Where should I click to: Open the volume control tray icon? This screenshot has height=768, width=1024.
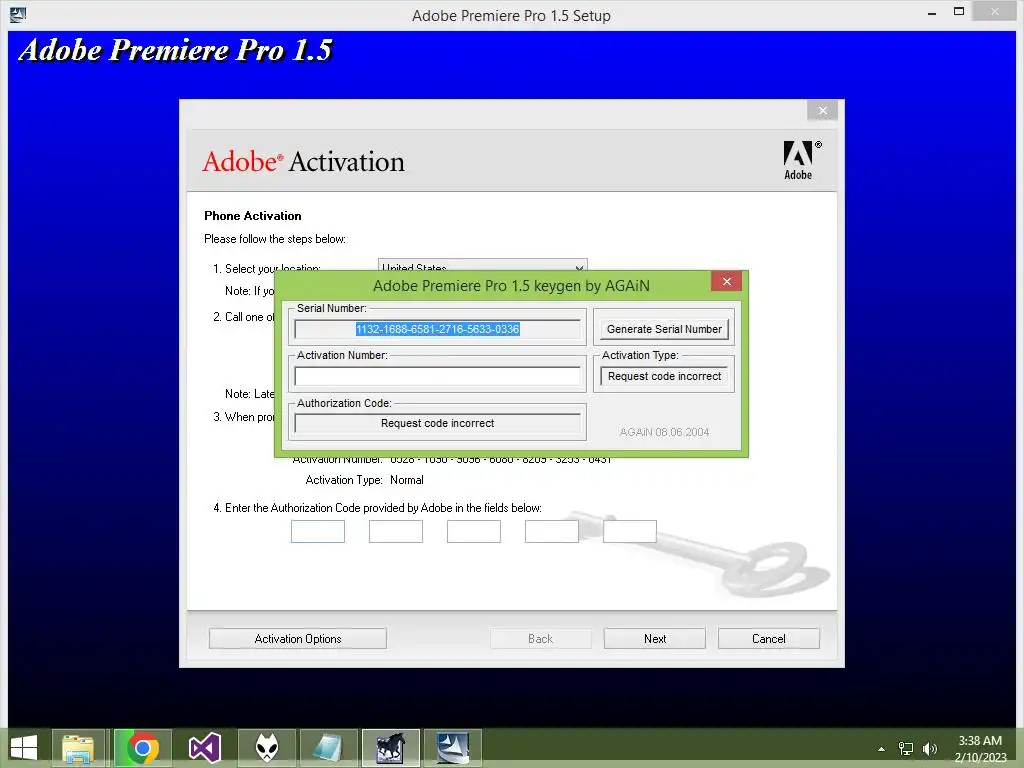(930, 749)
